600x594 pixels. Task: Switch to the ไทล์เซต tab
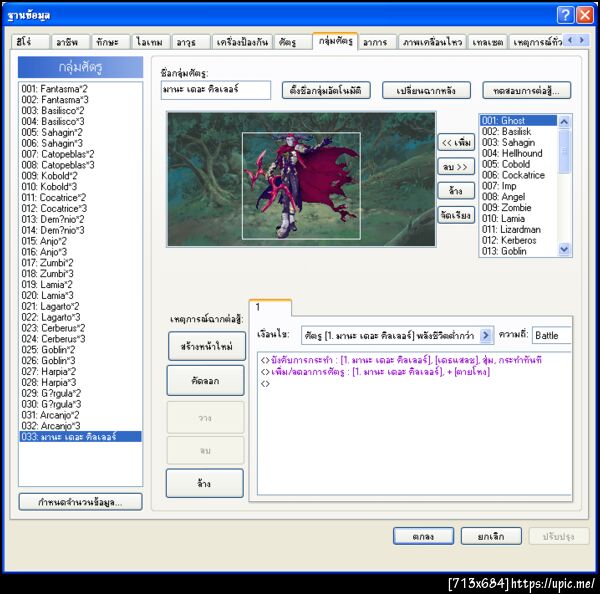pos(488,42)
